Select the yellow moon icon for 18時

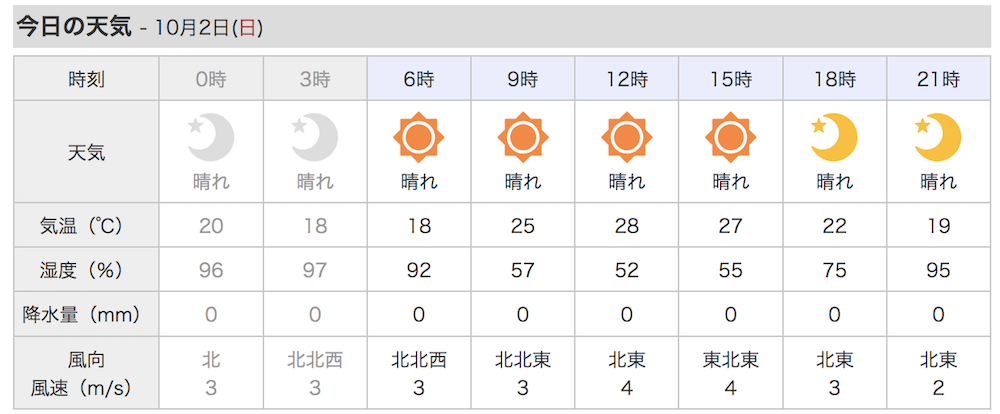pyautogui.click(x=834, y=138)
